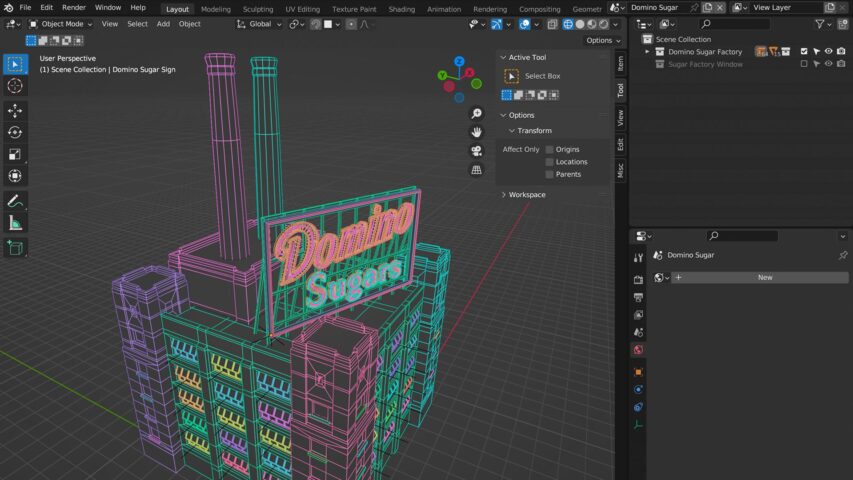
Task: Select the Rotate tool
Action: pyautogui.click(x=15, y=133)
